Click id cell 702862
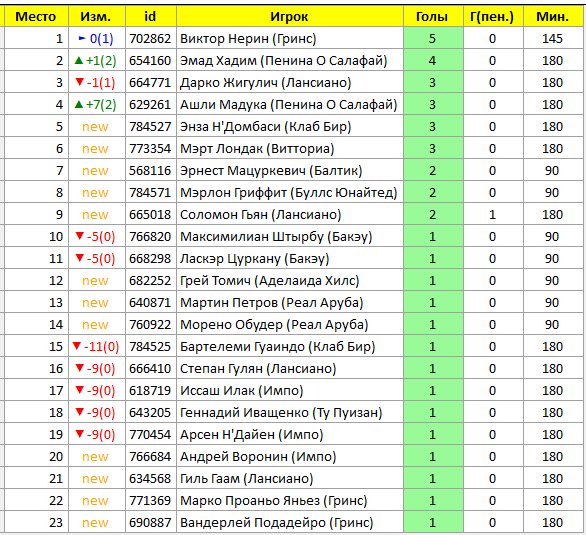The image size is (586, 535). pyautogui.click(x=151, y=38)
